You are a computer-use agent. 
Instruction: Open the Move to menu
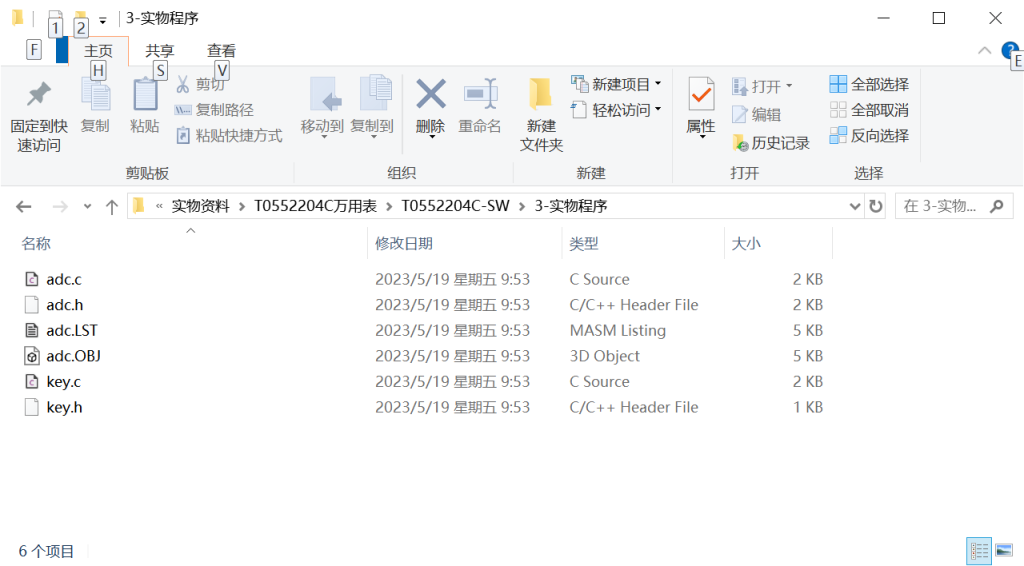point(322,108)
